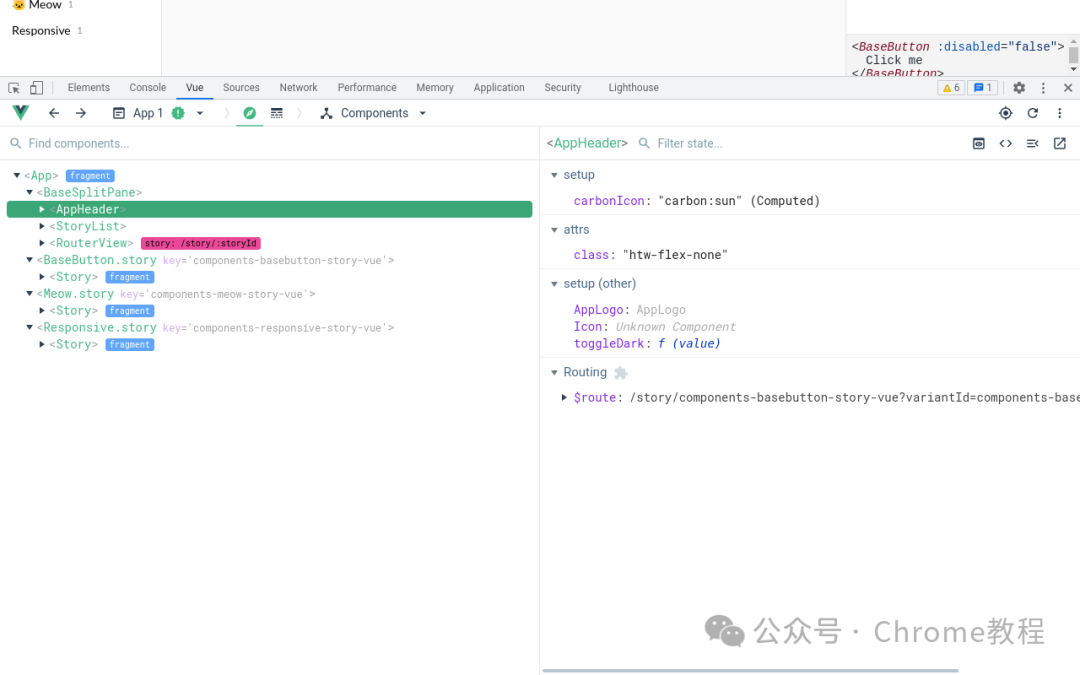Expand the StoryList tree node
The width and height of the screenshot is (1080, 675).
(x=42, y=226)
